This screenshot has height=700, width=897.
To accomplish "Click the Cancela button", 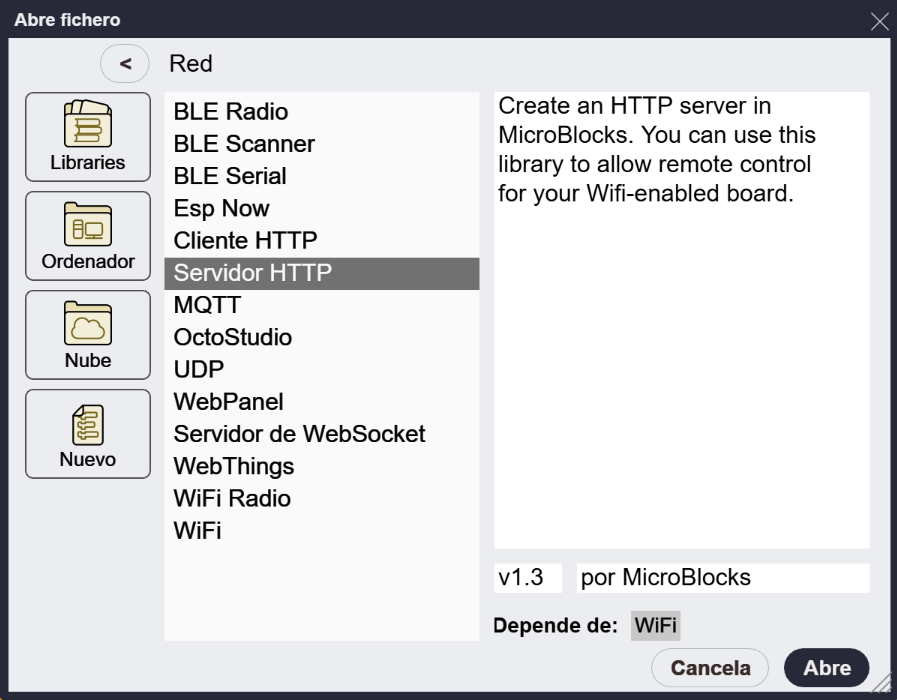I will pyautogui.click(x=710, y=667).
